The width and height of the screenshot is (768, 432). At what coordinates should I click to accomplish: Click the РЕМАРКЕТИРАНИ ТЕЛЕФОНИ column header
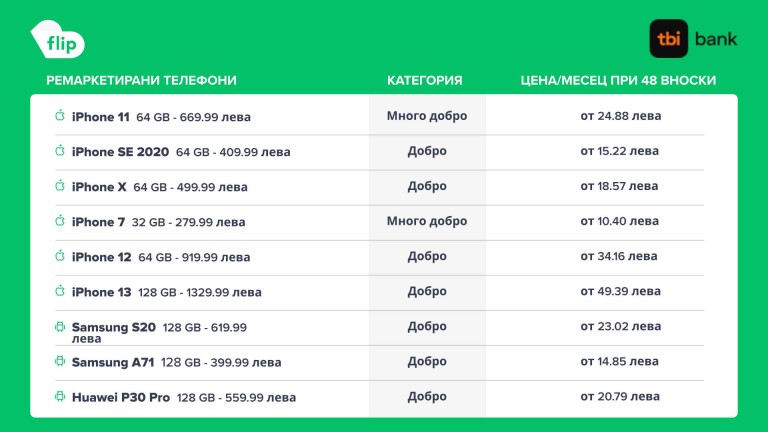[142, 80]
